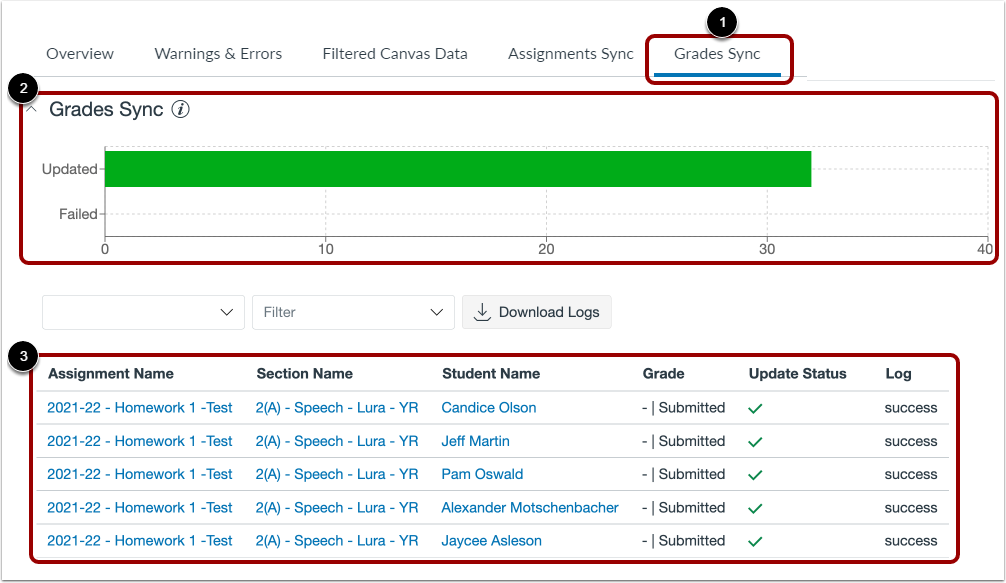Image resolution: width=1006 pixels, height=583 pixels.
Task: Open the 2(A) - Speech - Lura section link
Action: point(337,408)
